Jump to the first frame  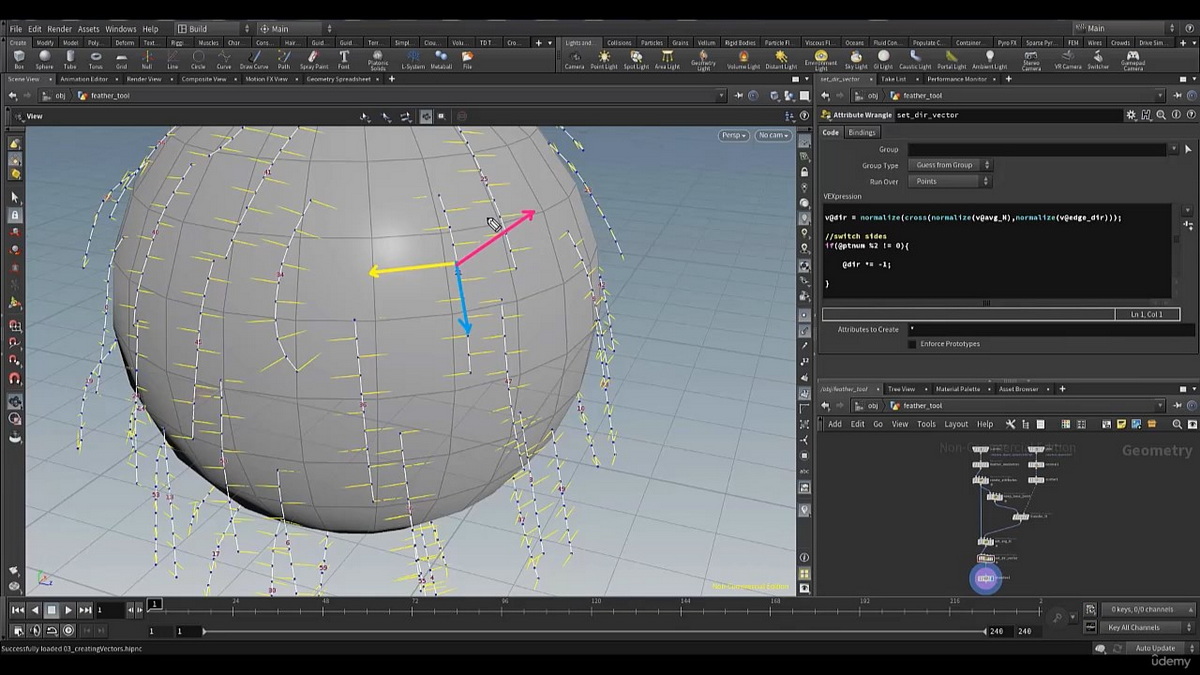tap(17, 610)
